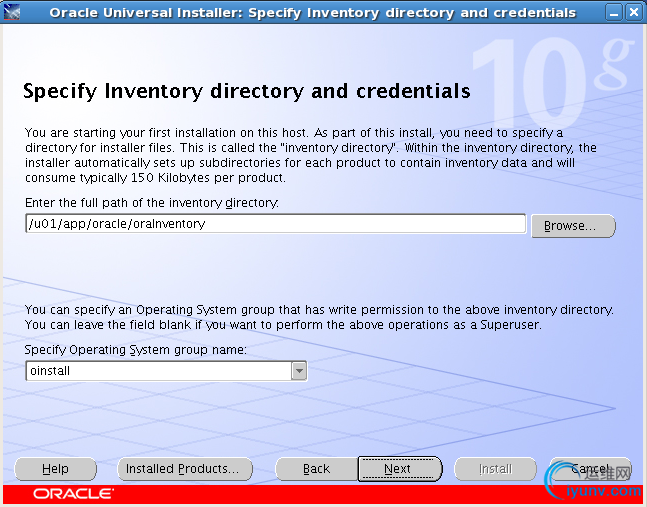This screenshot has width=647, height=507.
Task: Open the Browse dialog for inventory directory
Action: 573,226
